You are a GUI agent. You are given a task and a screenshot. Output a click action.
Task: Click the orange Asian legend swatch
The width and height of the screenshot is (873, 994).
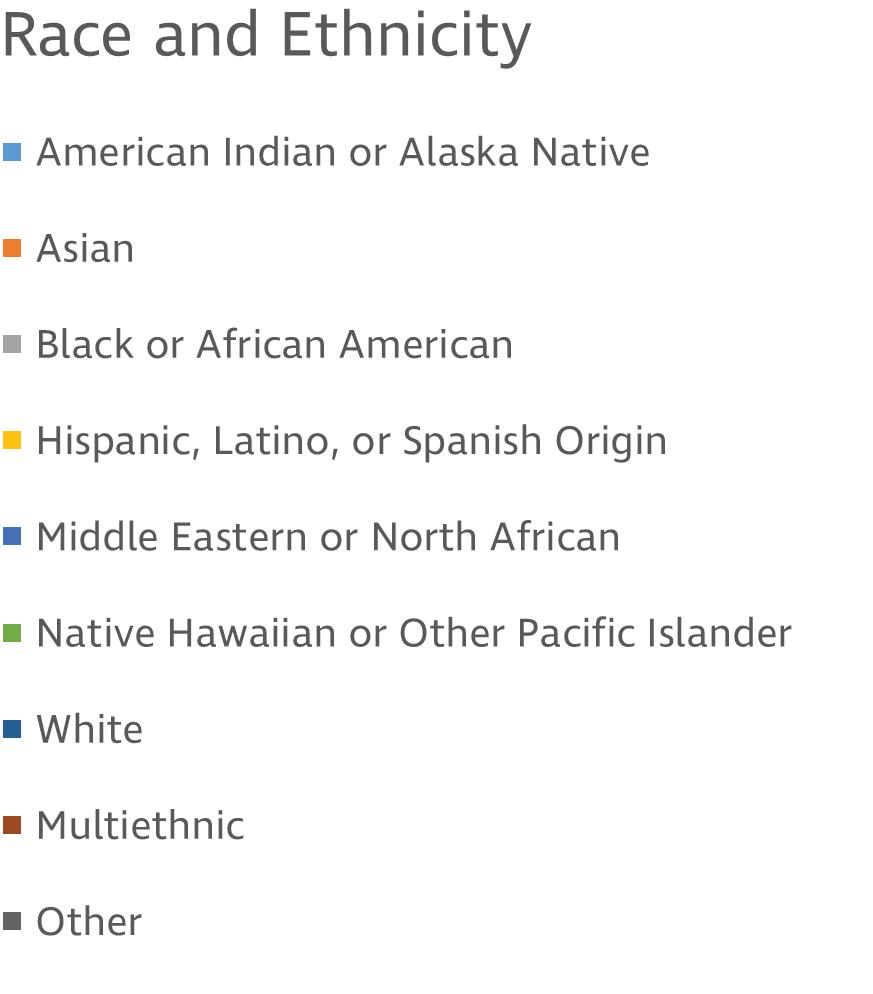coord(12,249)
